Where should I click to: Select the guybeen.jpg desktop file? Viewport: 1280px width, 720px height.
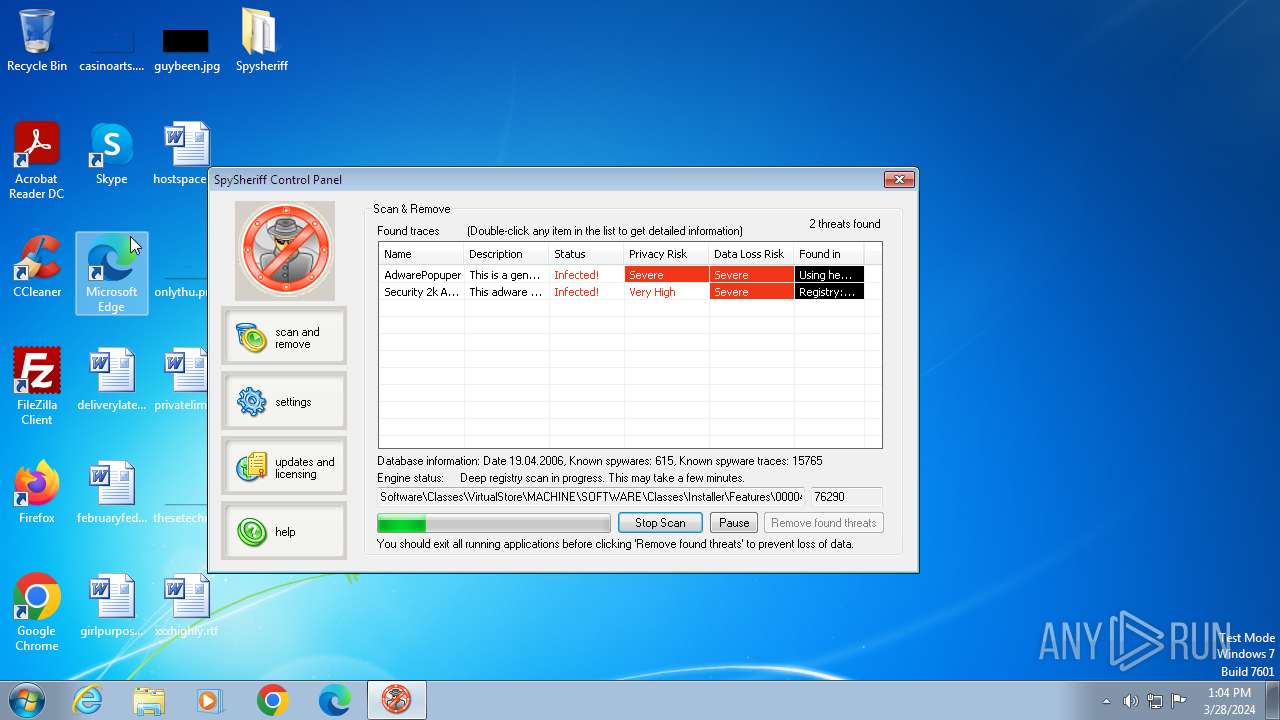pos(187,50)
